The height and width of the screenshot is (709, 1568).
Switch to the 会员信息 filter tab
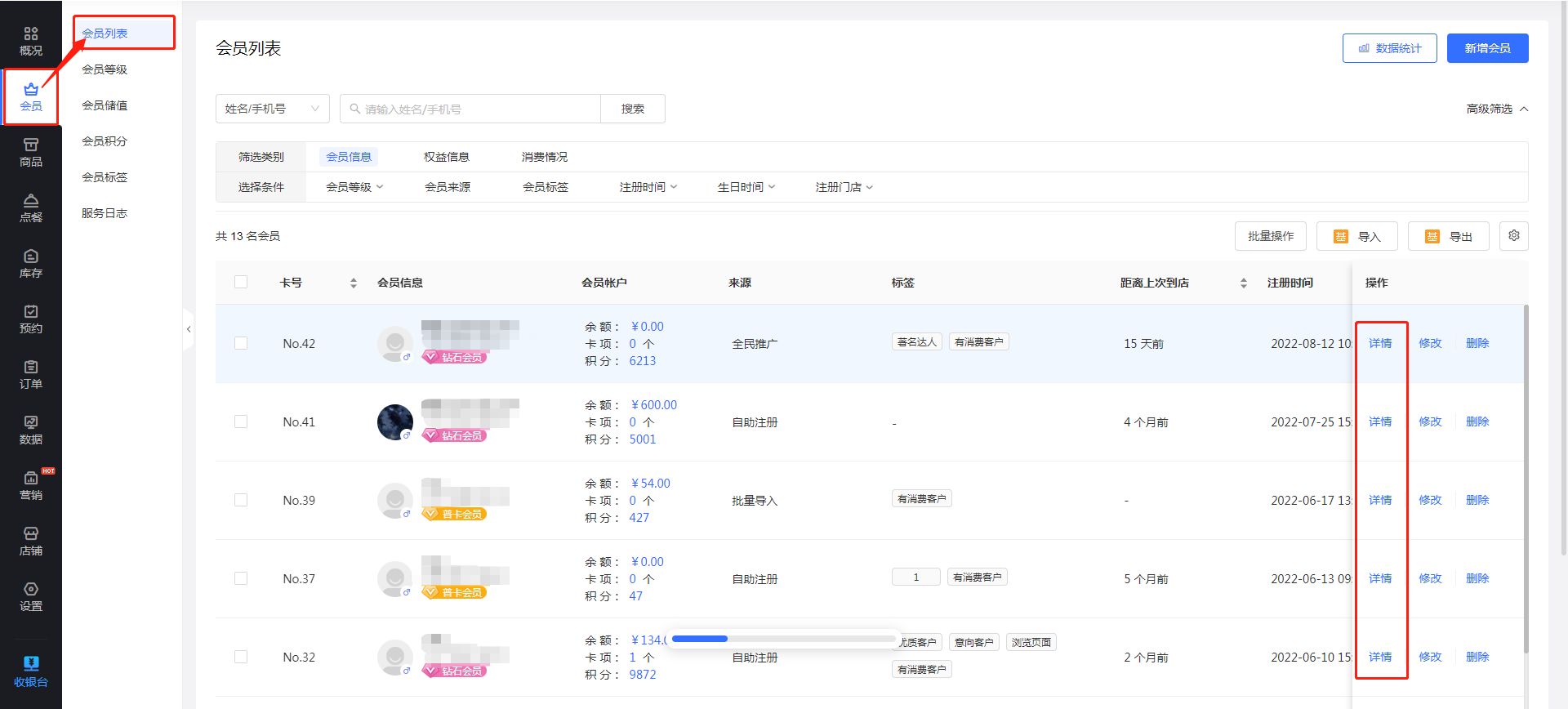pos(349,157)
